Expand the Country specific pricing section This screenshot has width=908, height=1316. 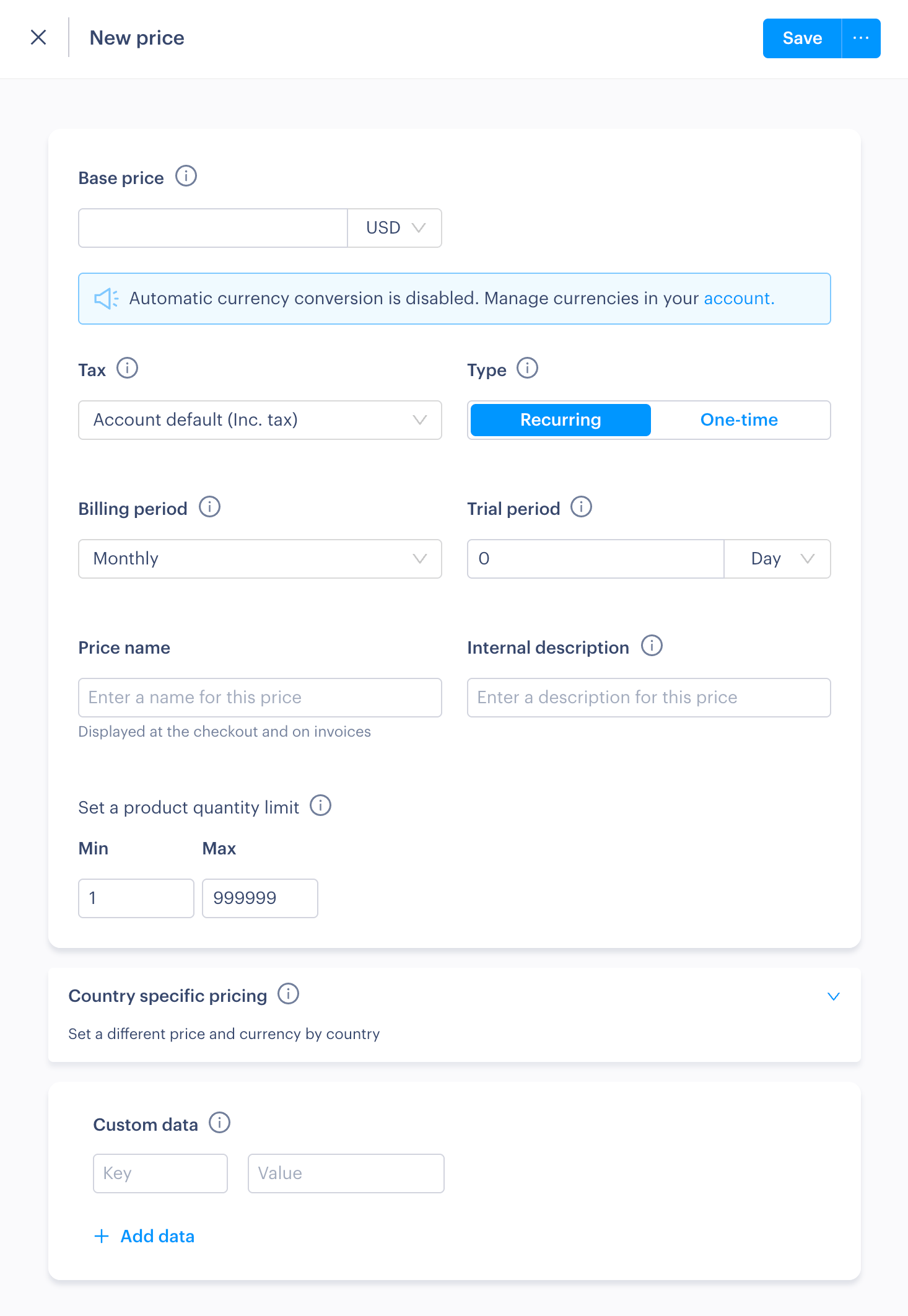(834, 996)
